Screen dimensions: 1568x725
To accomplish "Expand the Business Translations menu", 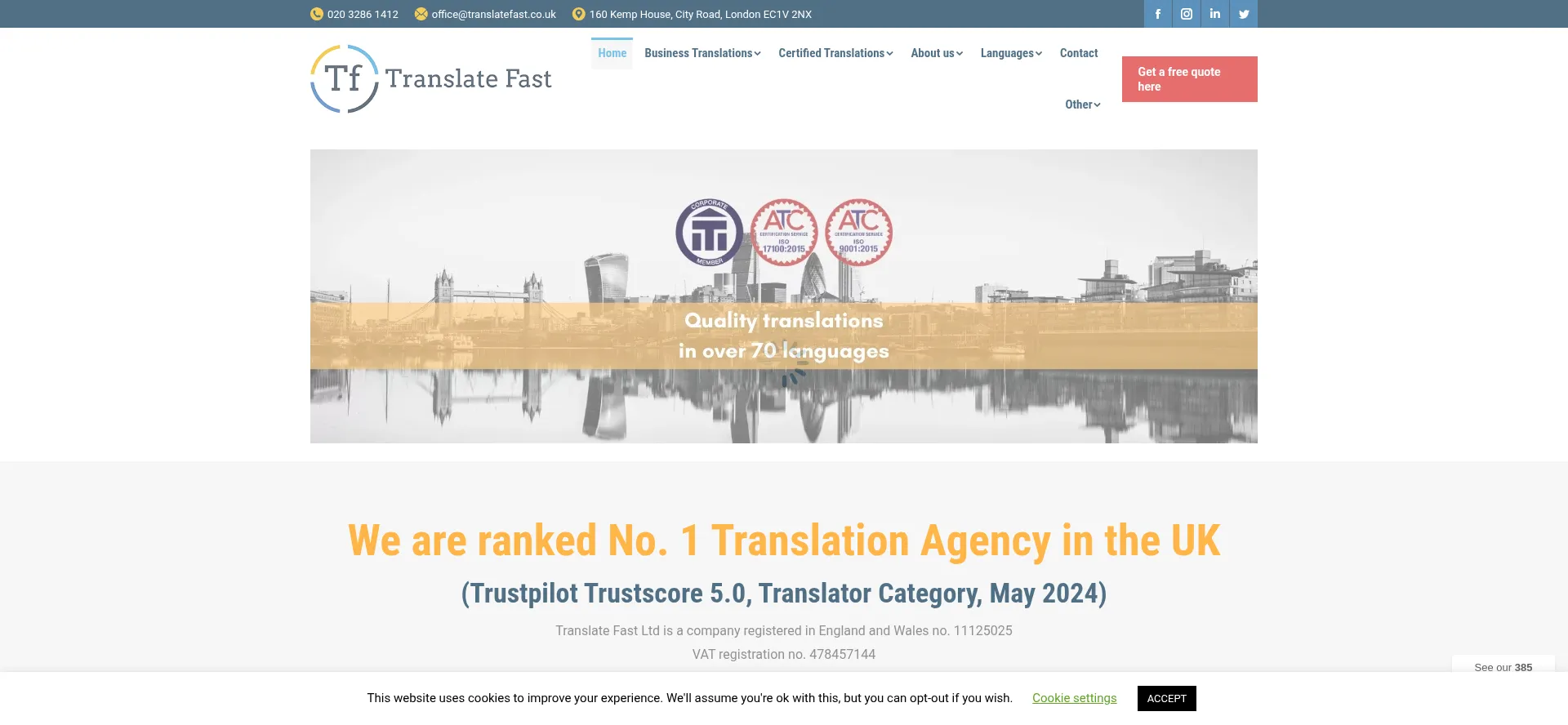I will [702, 53].
